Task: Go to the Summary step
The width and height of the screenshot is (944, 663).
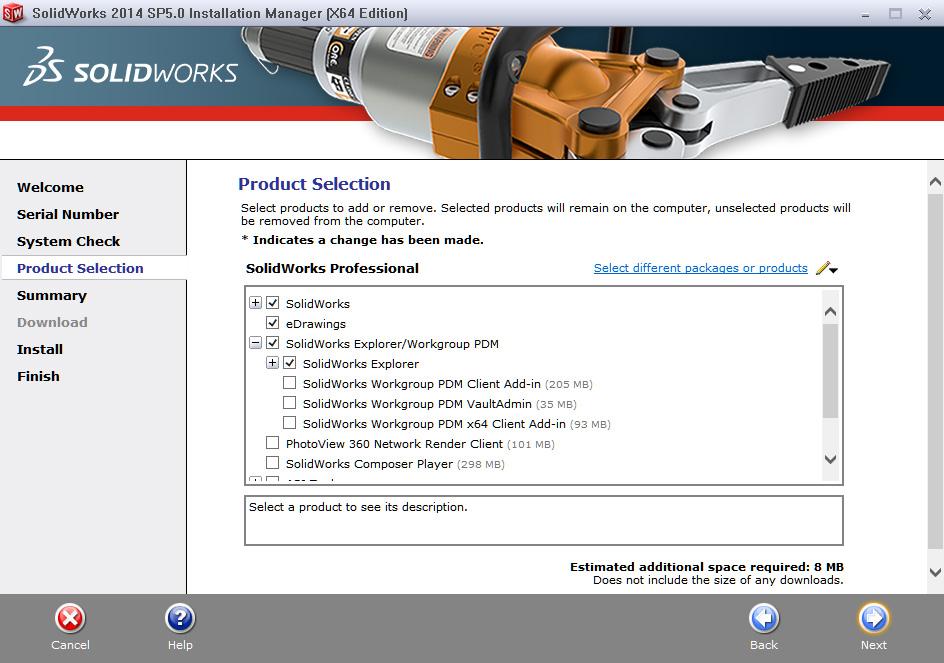Action: [x=52, y=296]
